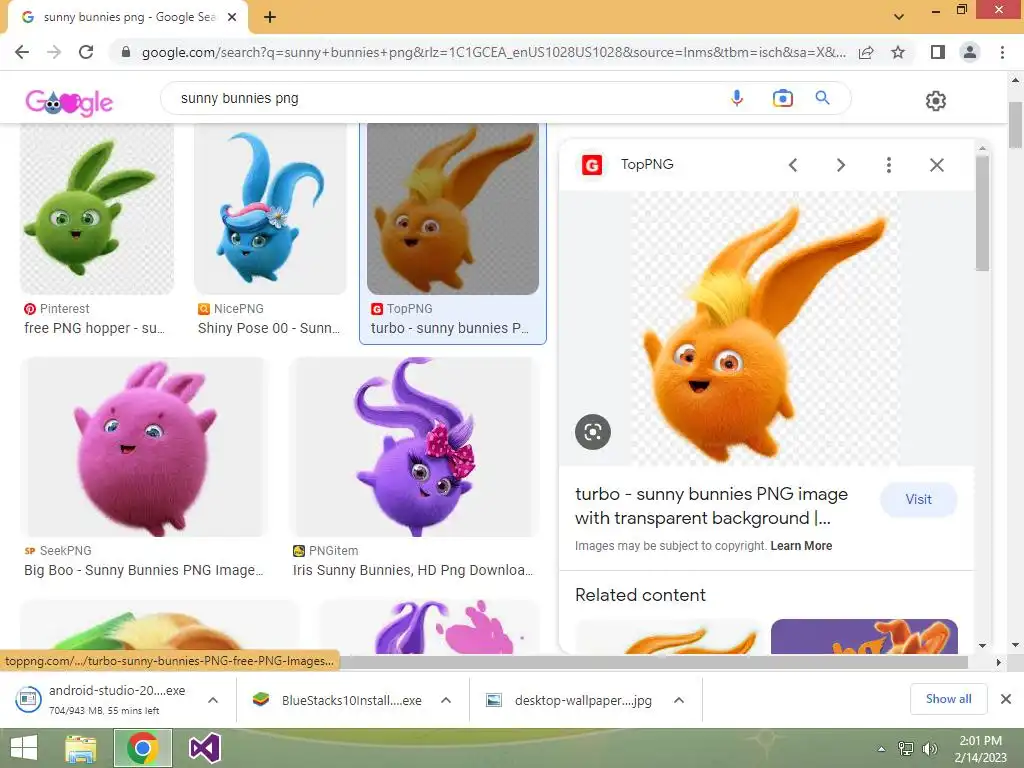Submit search with magnifier icon
Viewport: 1024px width, 768px height.
(x=822, y=98)
